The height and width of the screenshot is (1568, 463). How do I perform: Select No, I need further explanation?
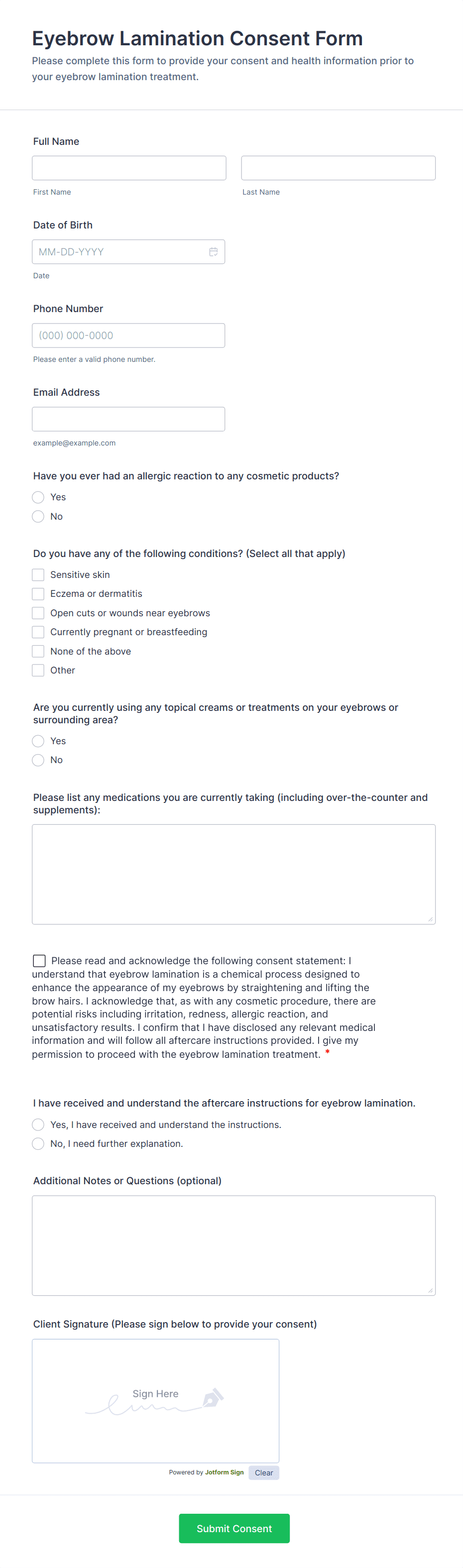pos(38,1143)
